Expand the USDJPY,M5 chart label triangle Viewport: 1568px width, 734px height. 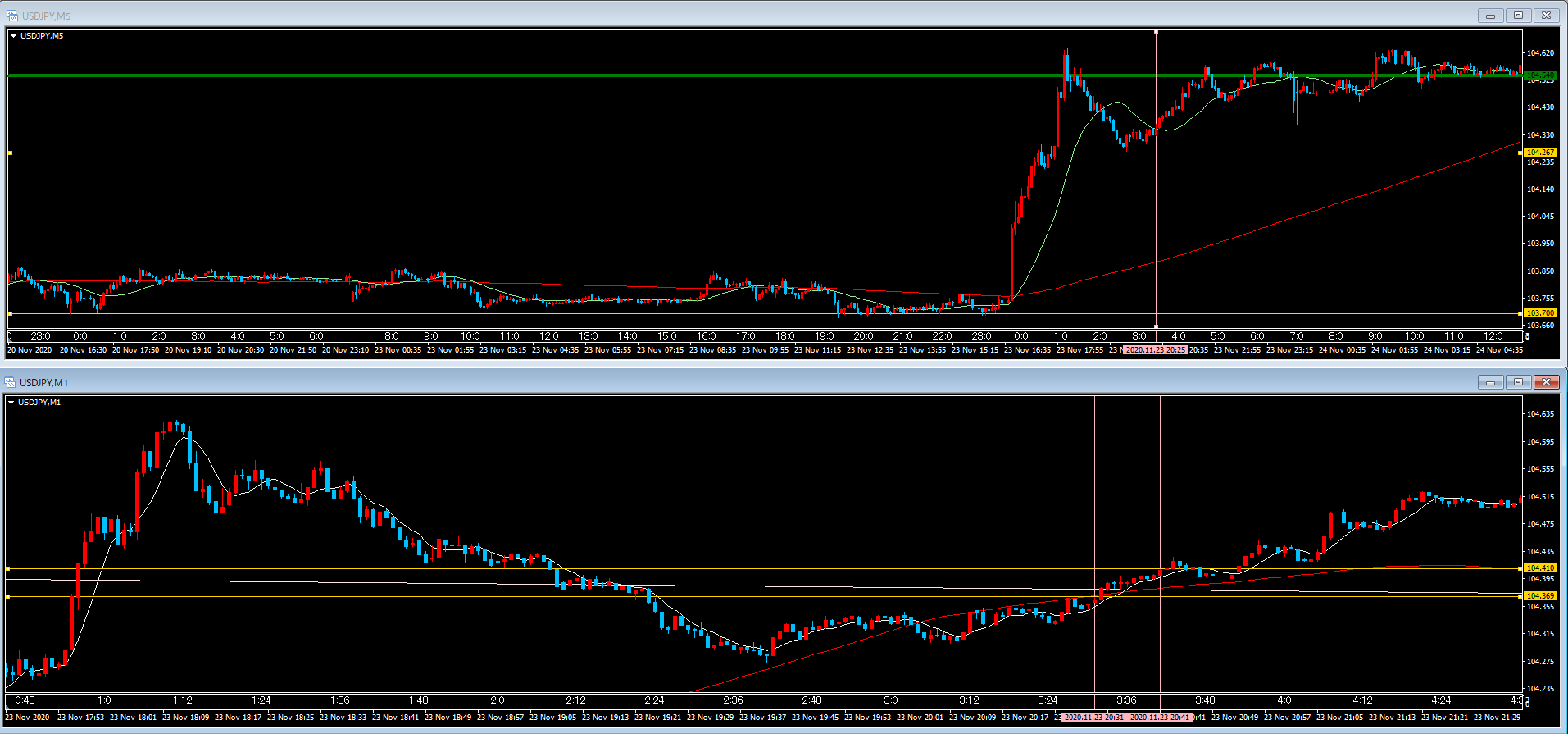(13, 36)
